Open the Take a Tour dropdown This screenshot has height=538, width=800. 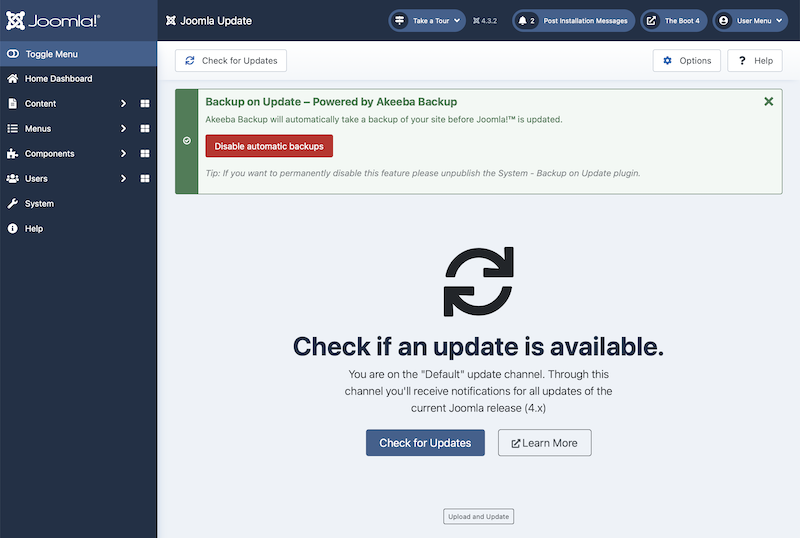pyautogui.click(x=427, y=21)
